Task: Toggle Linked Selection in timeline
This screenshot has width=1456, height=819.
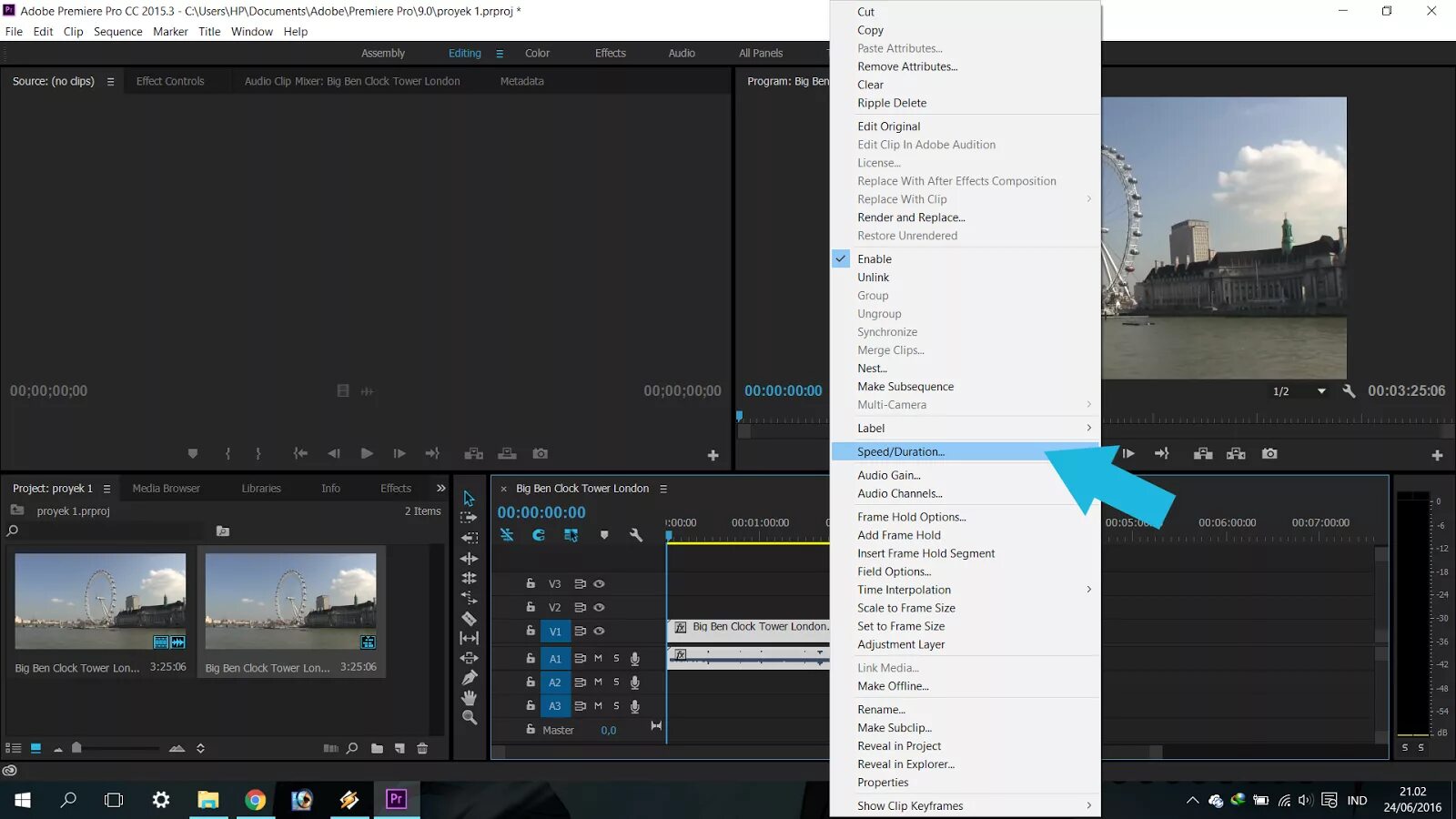Action: click(571, 535)
